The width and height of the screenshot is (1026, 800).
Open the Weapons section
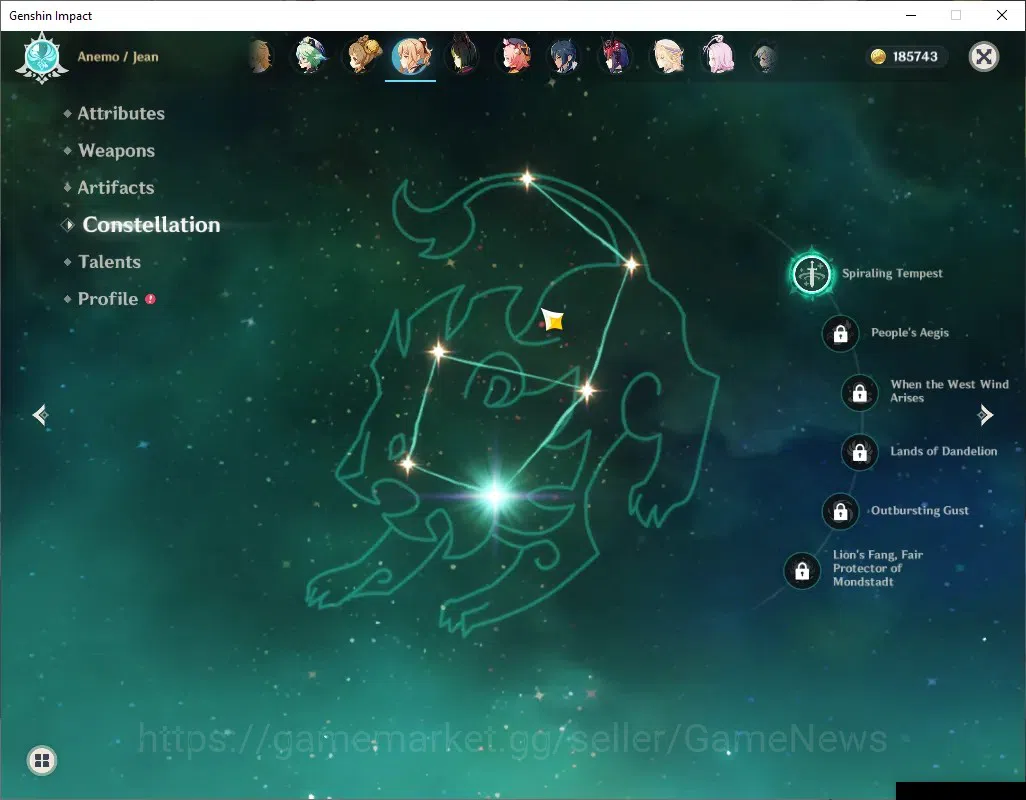click(x=116, y=150)
